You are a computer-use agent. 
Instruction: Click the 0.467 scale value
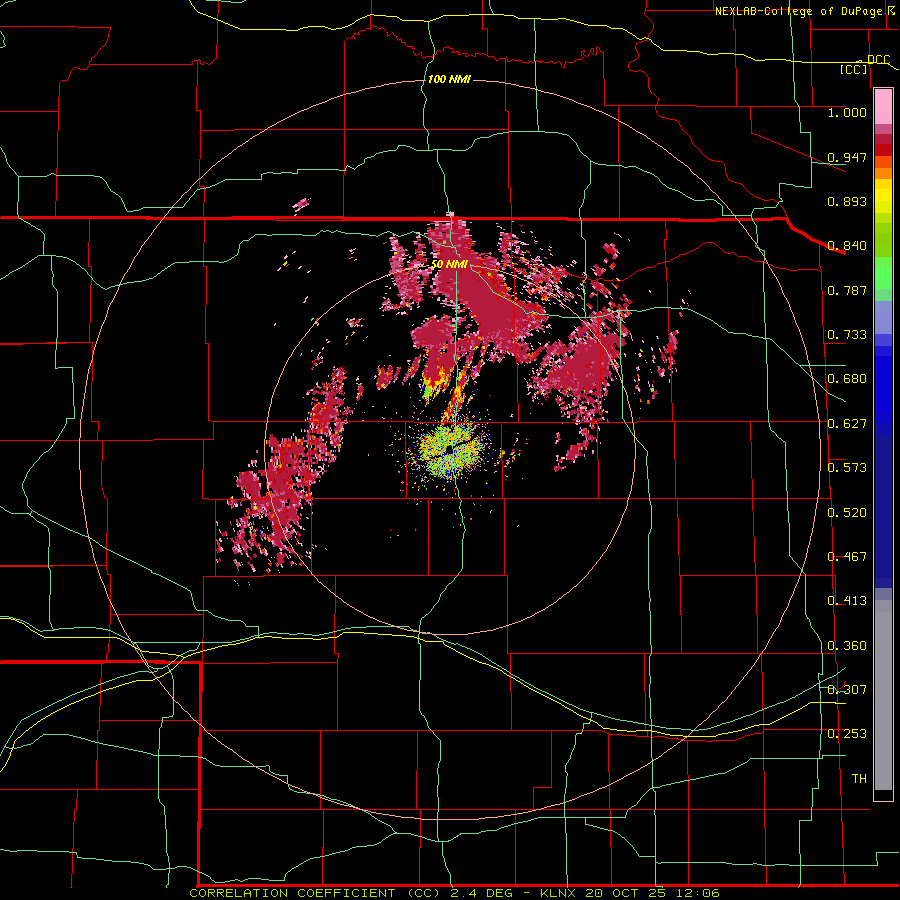pyautogui.click(x=847, y=557)
